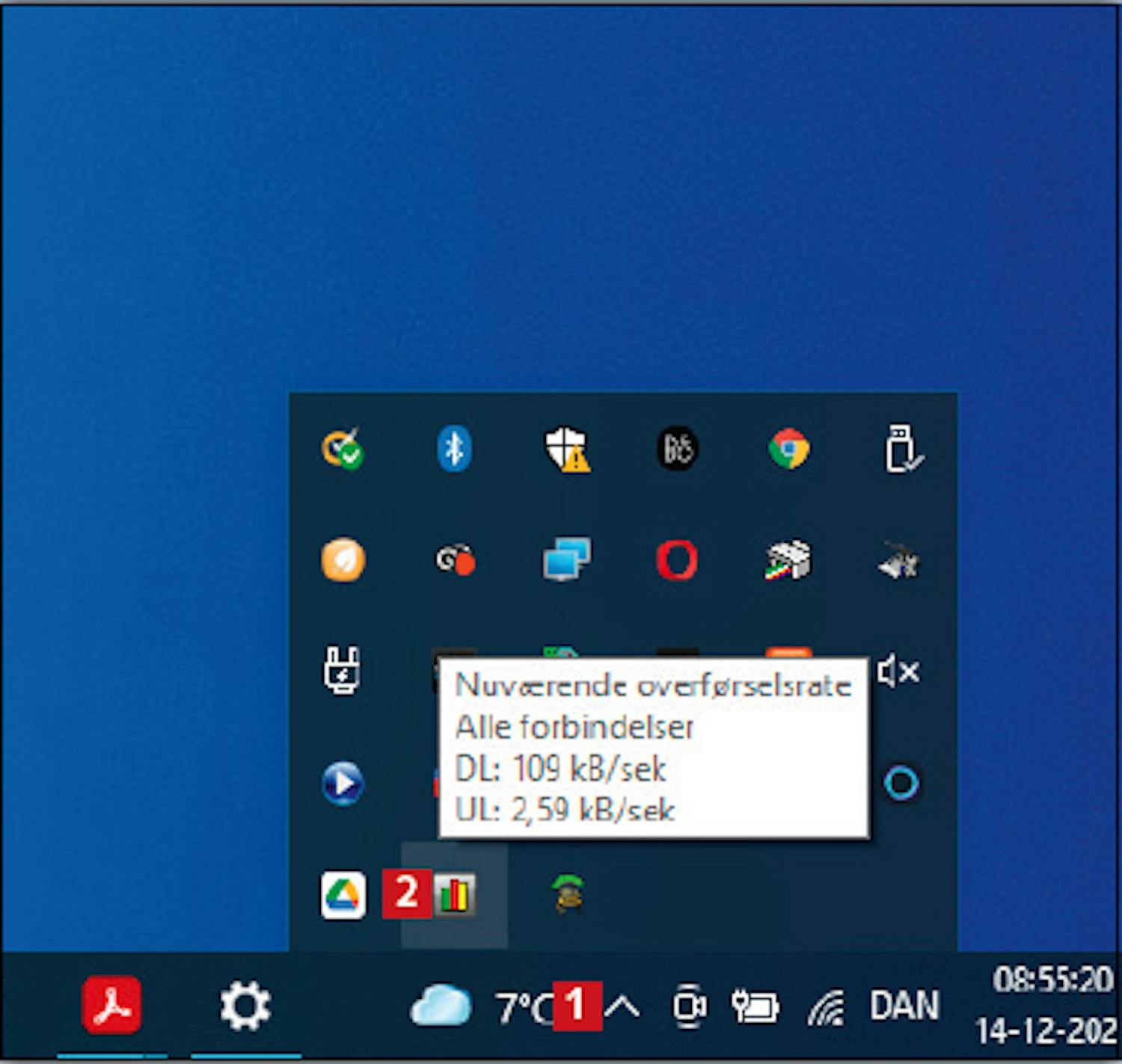This screenshot has height=1064, width=1122.
Task: Open Adobe Acrobat from the taskbar
Action: point(111,1006)
